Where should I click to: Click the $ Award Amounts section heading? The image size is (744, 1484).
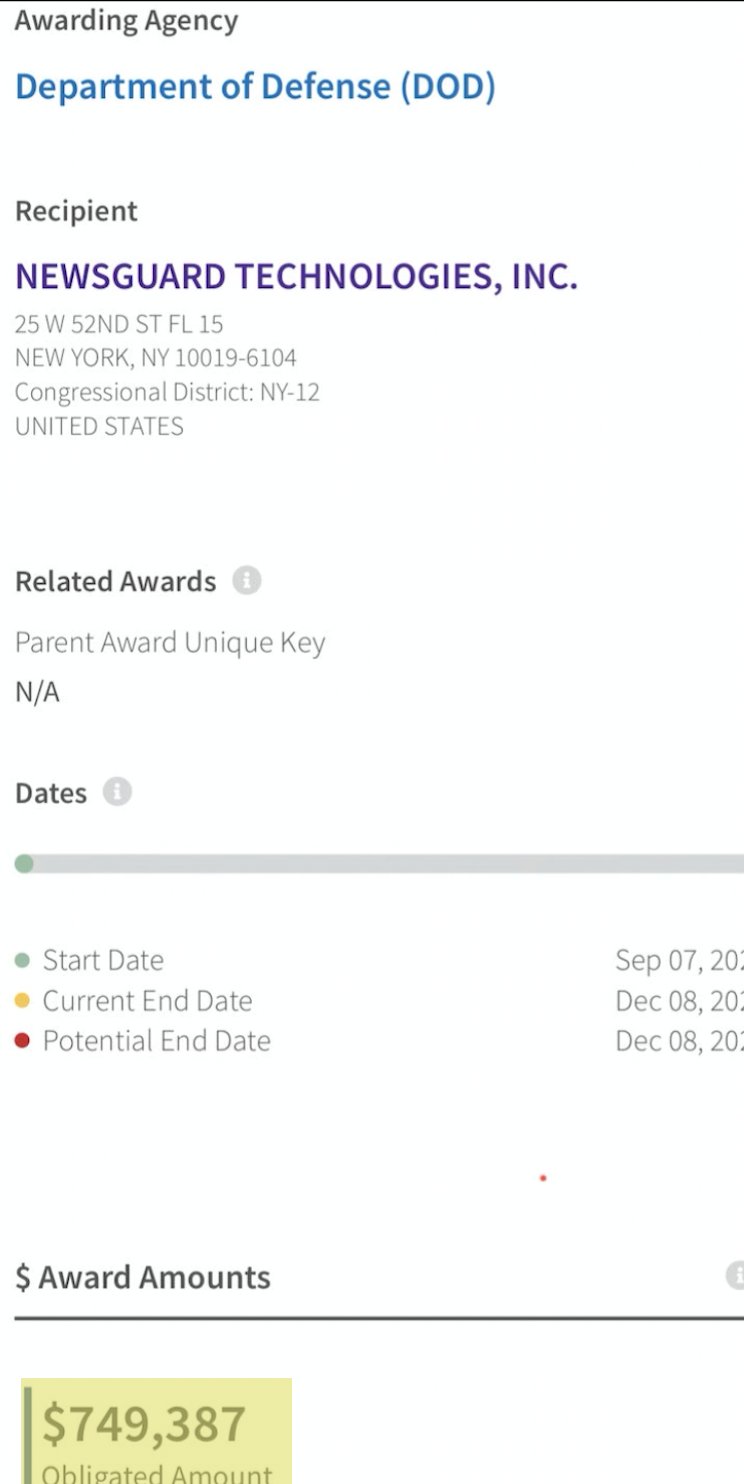click(x=143, y=1277)
